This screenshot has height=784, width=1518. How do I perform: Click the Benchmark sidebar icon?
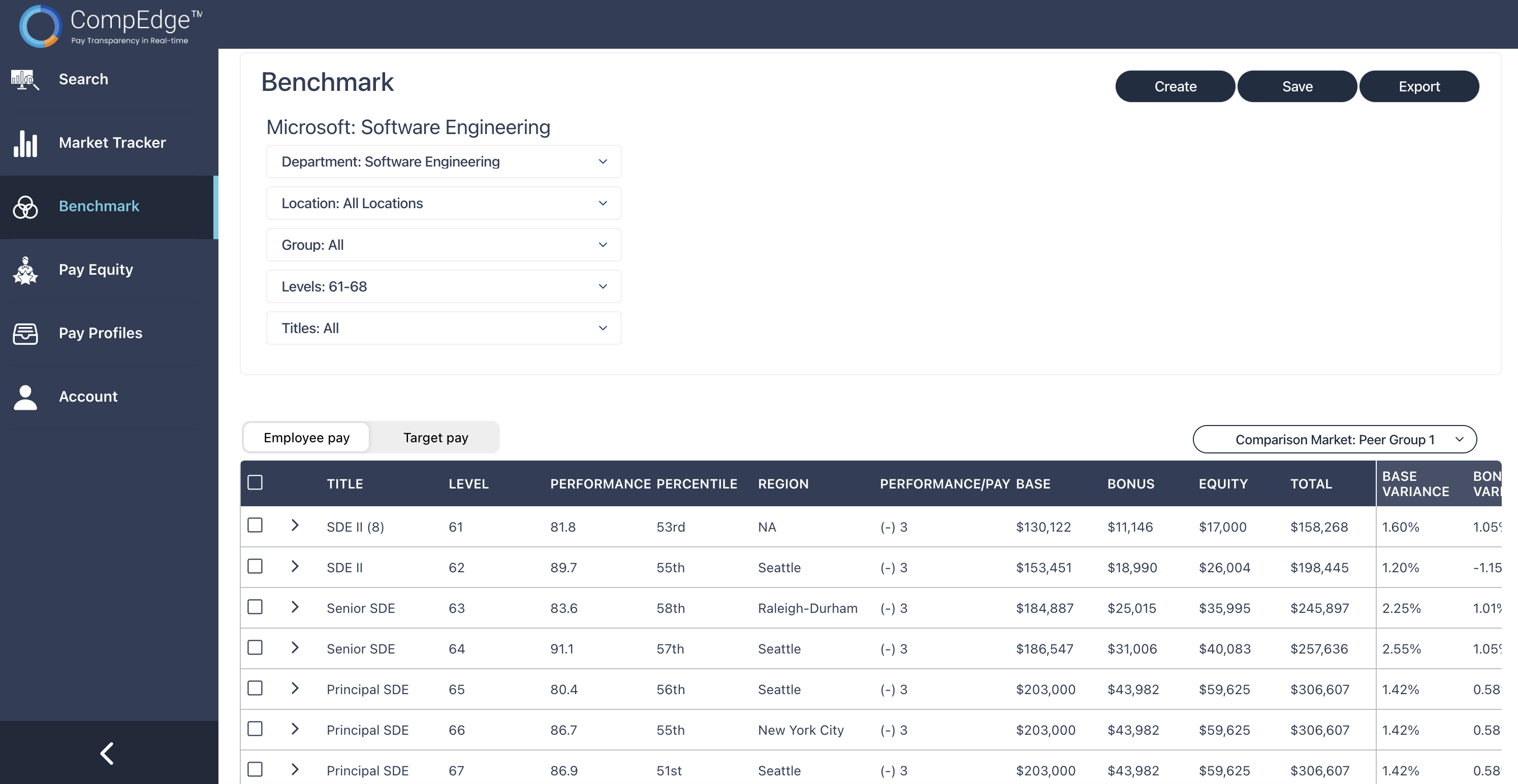pos(25,207)
